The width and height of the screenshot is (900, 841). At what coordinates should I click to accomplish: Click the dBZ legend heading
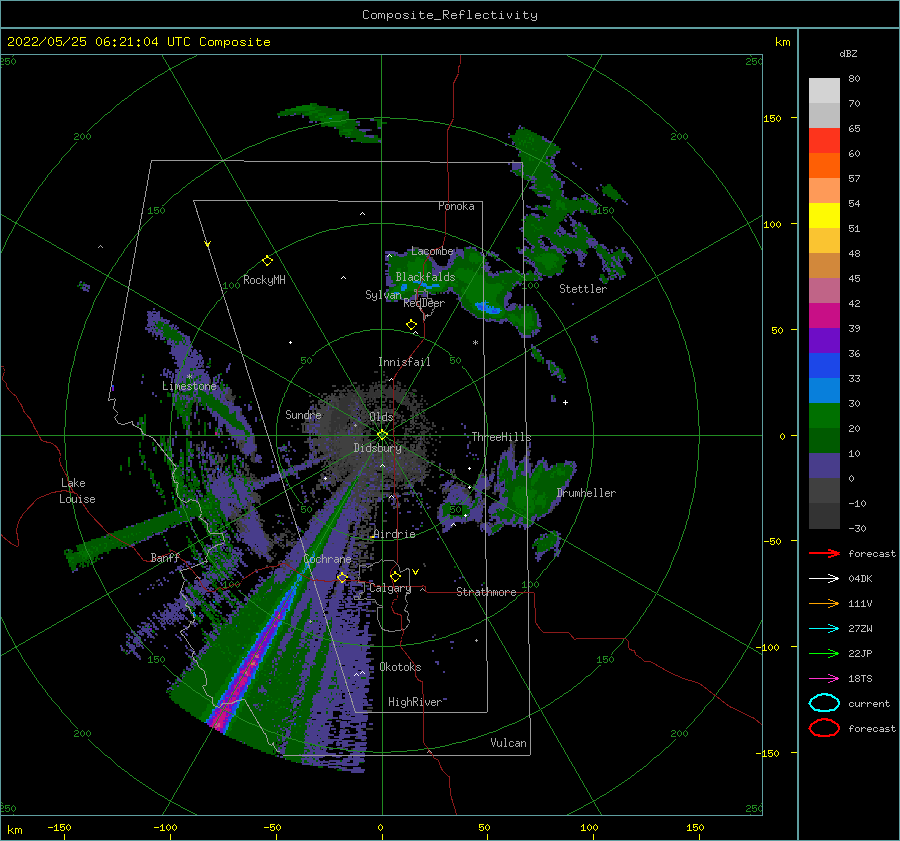click(848, 53)
